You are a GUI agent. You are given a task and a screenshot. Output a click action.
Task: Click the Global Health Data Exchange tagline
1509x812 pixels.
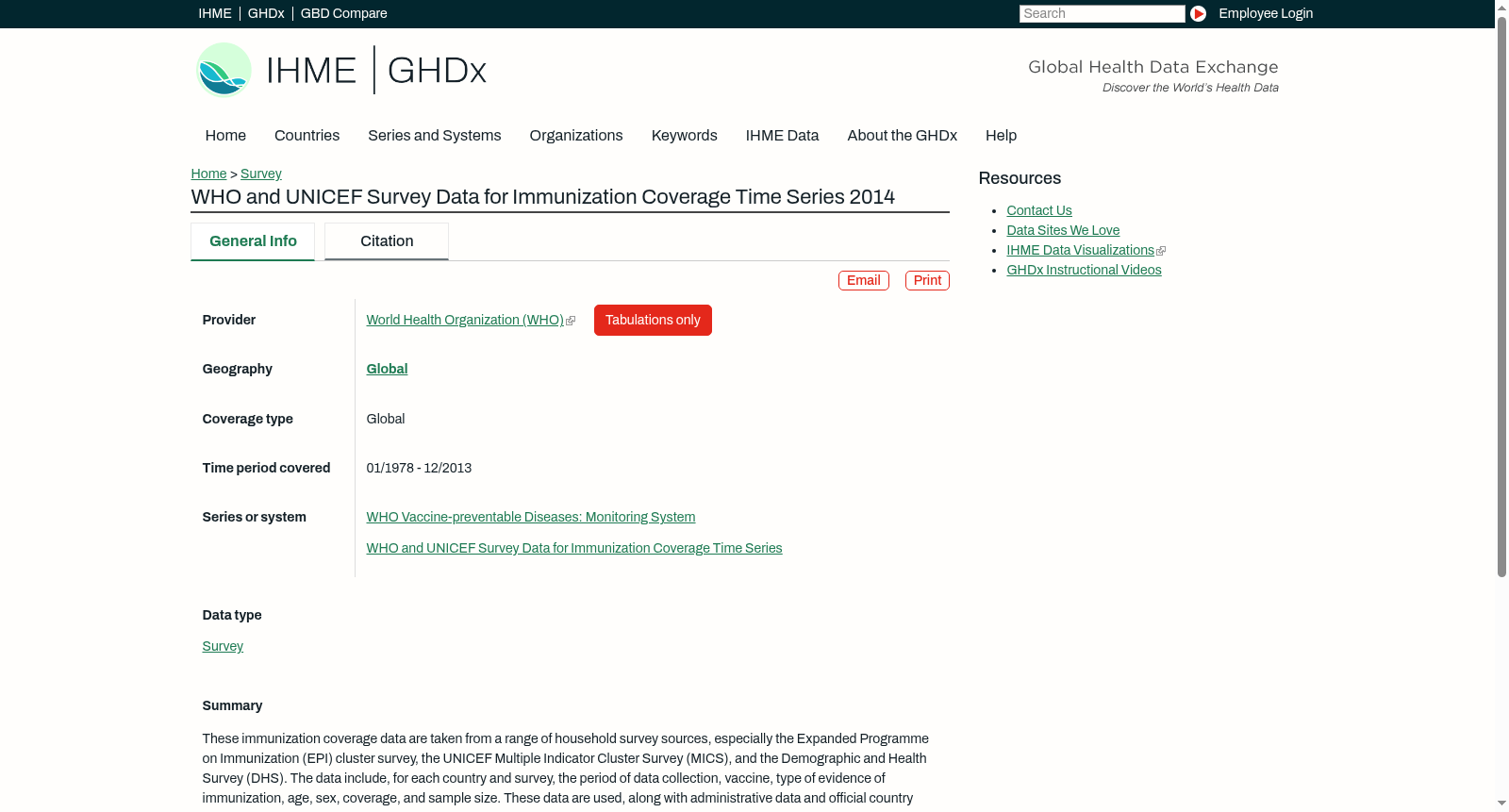point(1152,67)
